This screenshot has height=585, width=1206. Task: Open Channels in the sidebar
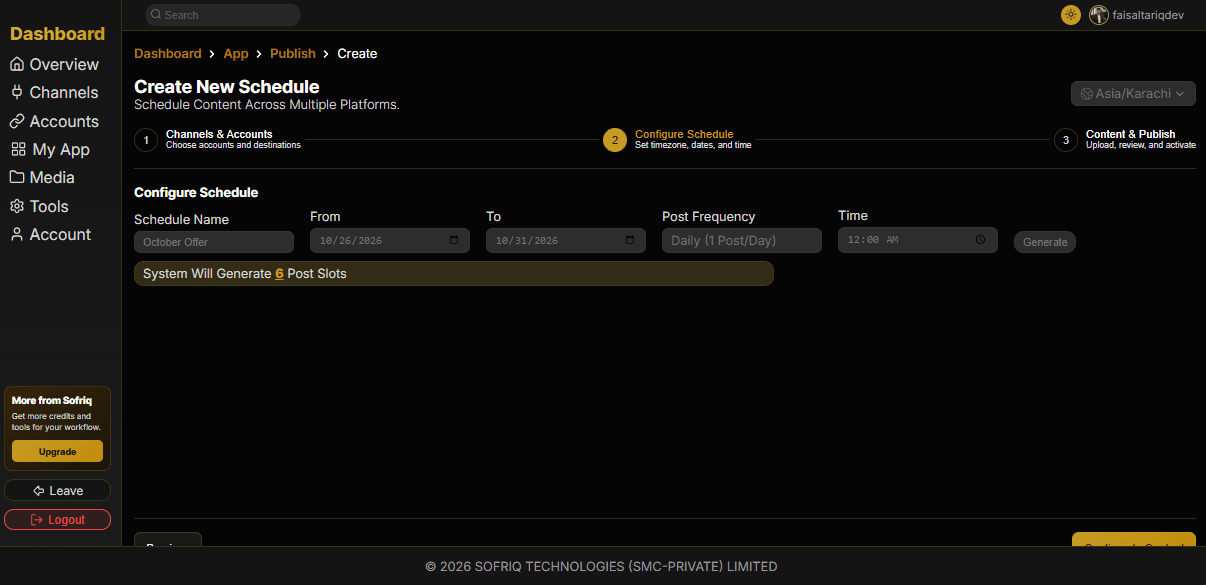54,92
